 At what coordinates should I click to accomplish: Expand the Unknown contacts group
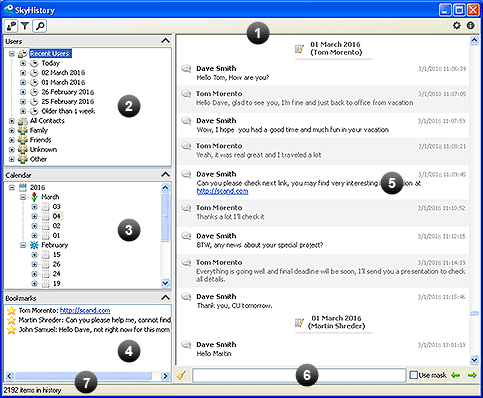click(x=12, y=150)
